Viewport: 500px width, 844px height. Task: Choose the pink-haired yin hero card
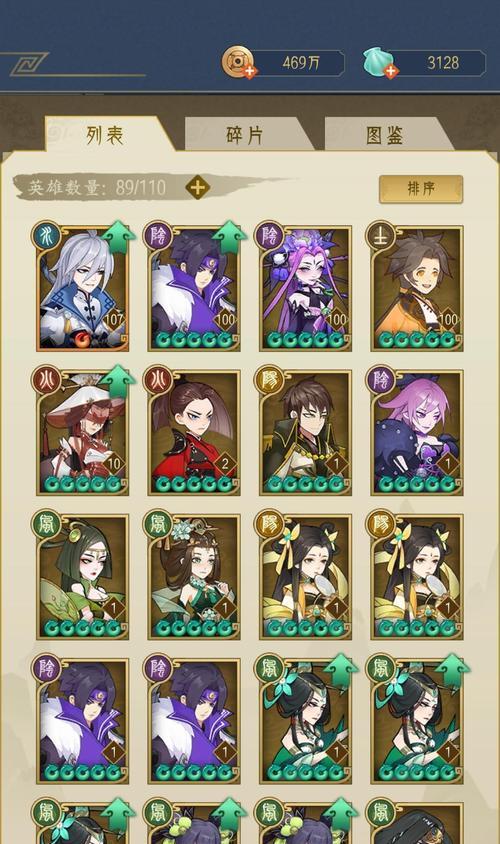pos(417,432)
